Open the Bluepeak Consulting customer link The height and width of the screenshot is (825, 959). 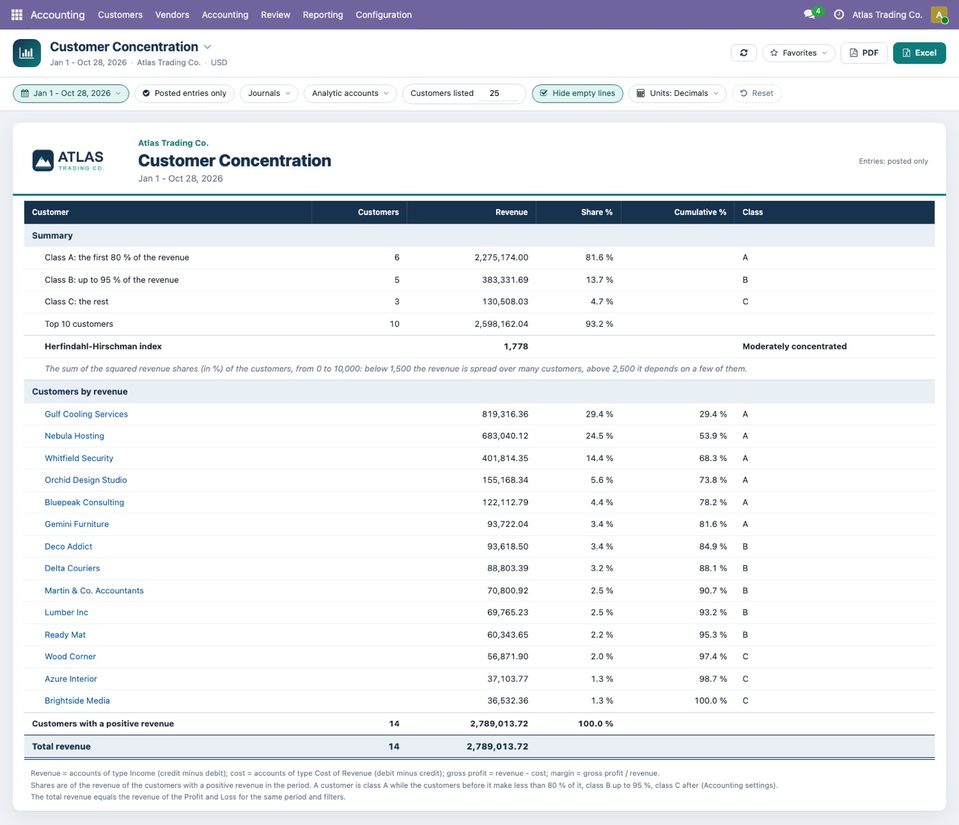[x=84, y=502]
